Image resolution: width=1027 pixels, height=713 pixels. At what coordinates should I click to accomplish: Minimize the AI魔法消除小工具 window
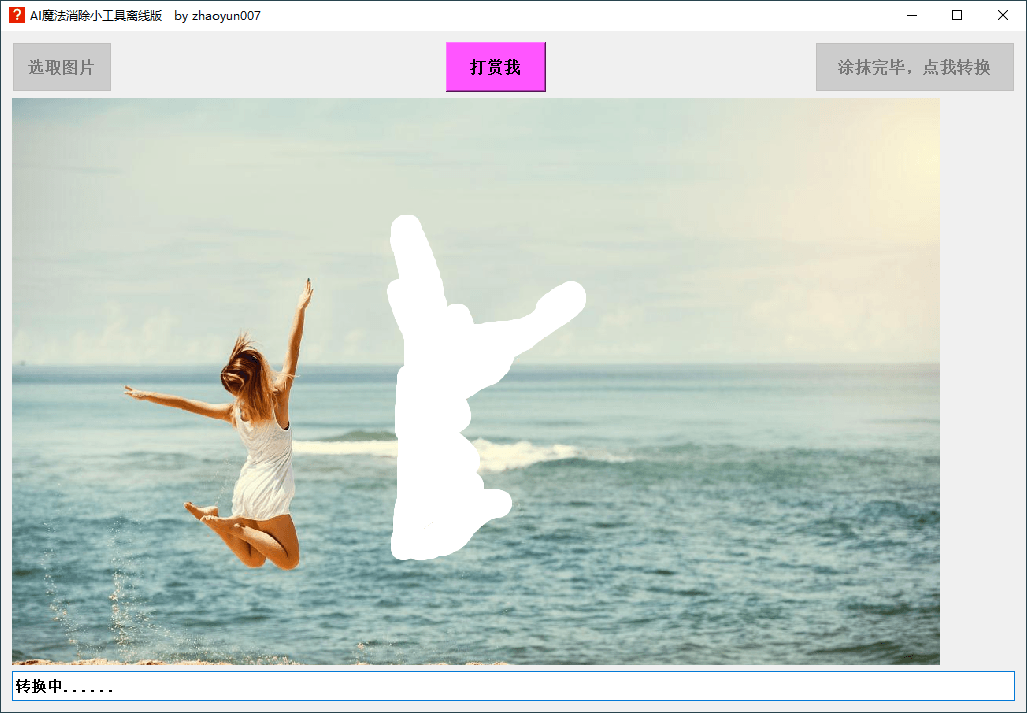pos(911,15)
